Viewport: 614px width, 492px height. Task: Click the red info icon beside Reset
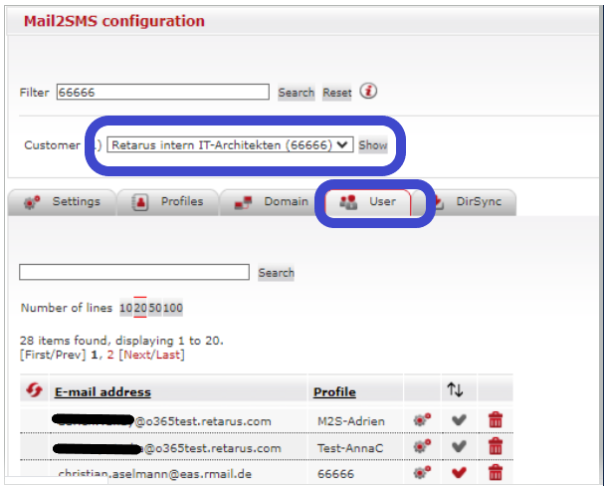pos(369,91)
